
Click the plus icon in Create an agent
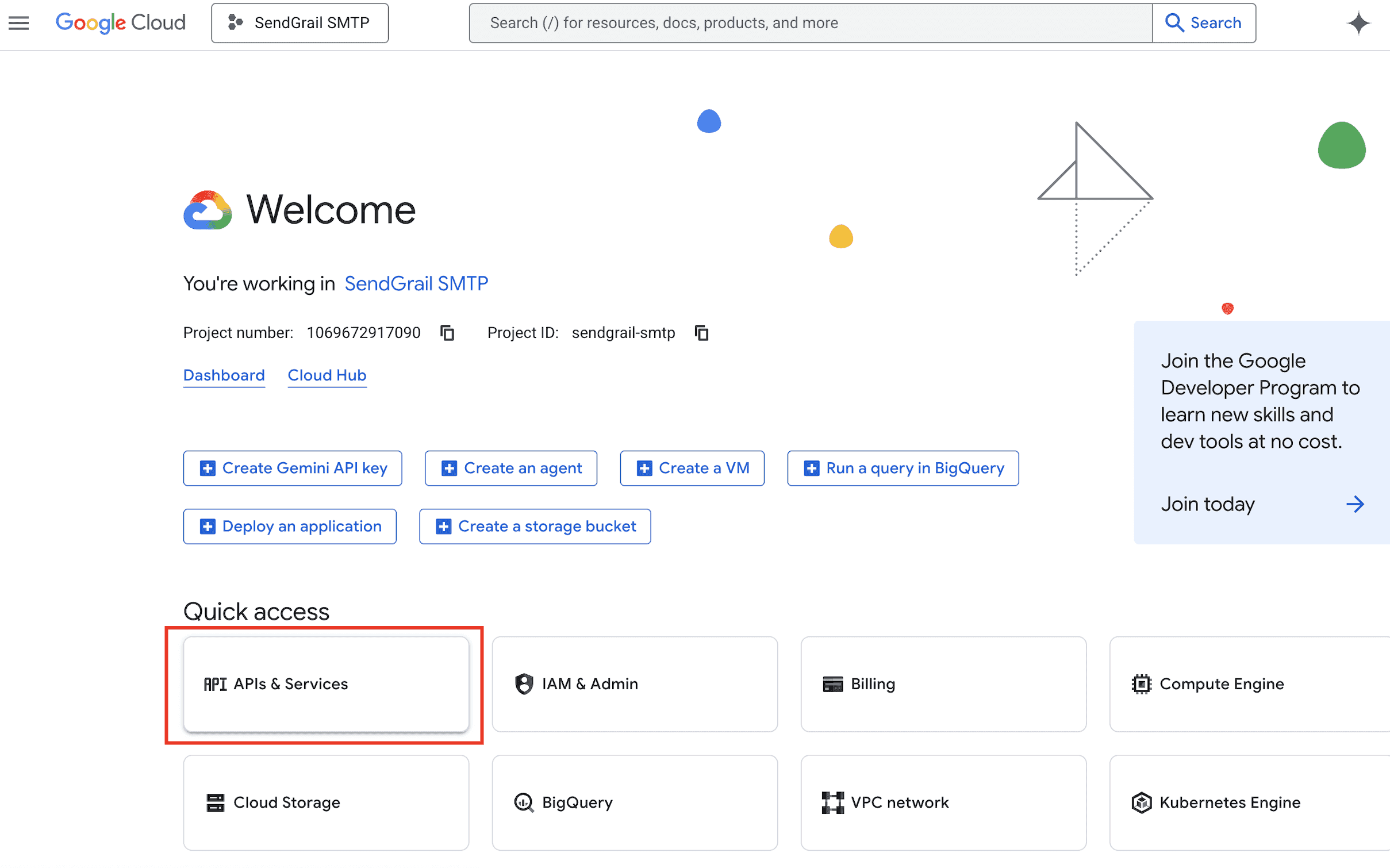pyautogui.click(x=448, y=468)
